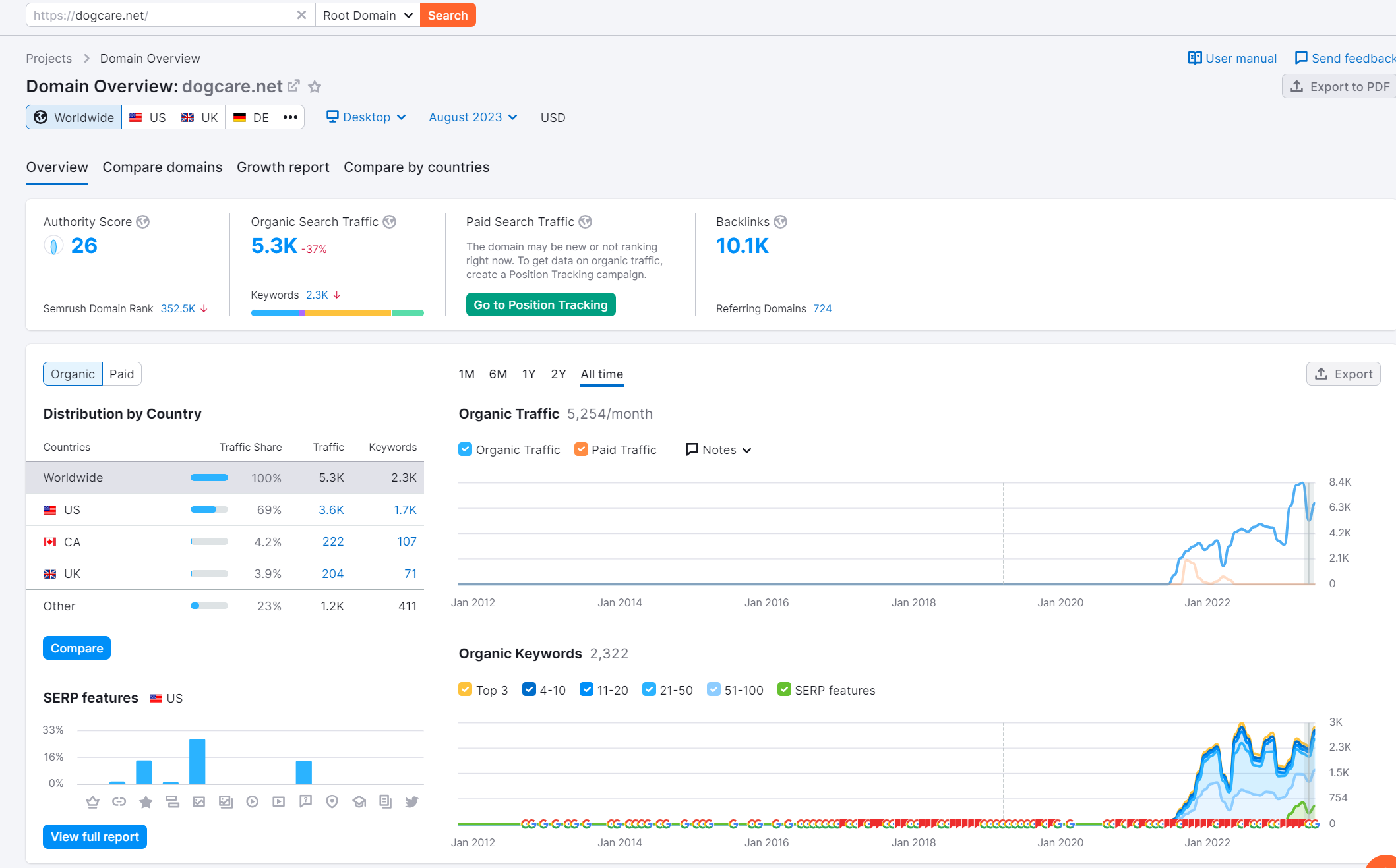Toggle the 51-100 keywords checkbox
The width and height of the screenshot is (1396, 868).
tap(713, 689)
